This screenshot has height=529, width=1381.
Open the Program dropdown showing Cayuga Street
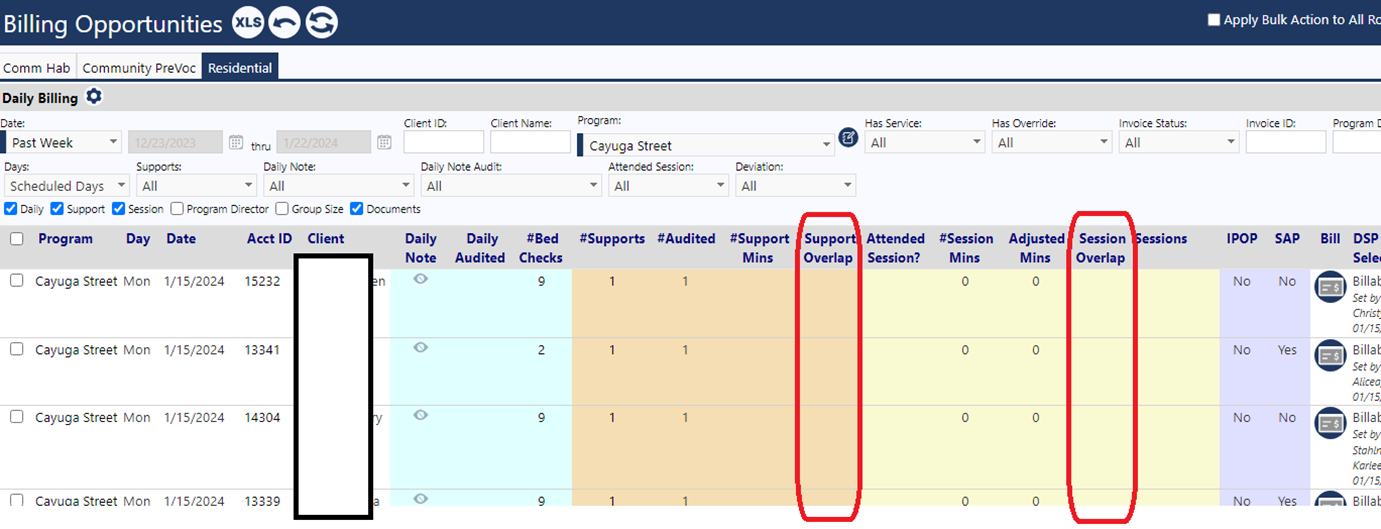706,145
